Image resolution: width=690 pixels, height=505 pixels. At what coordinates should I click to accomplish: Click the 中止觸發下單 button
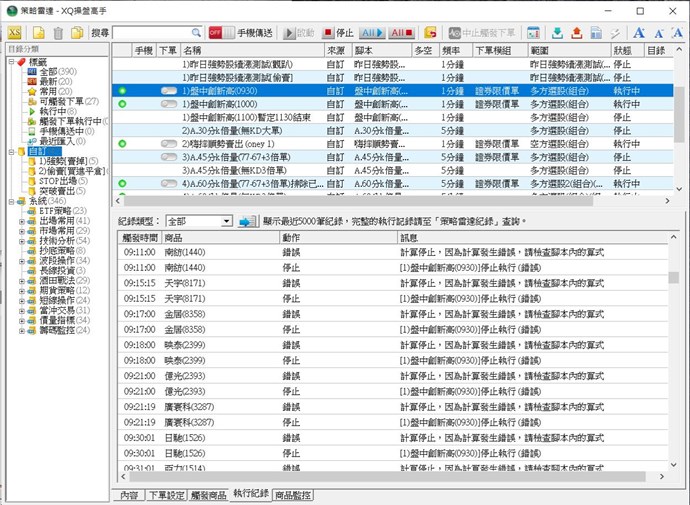click(x=482, y=32)
